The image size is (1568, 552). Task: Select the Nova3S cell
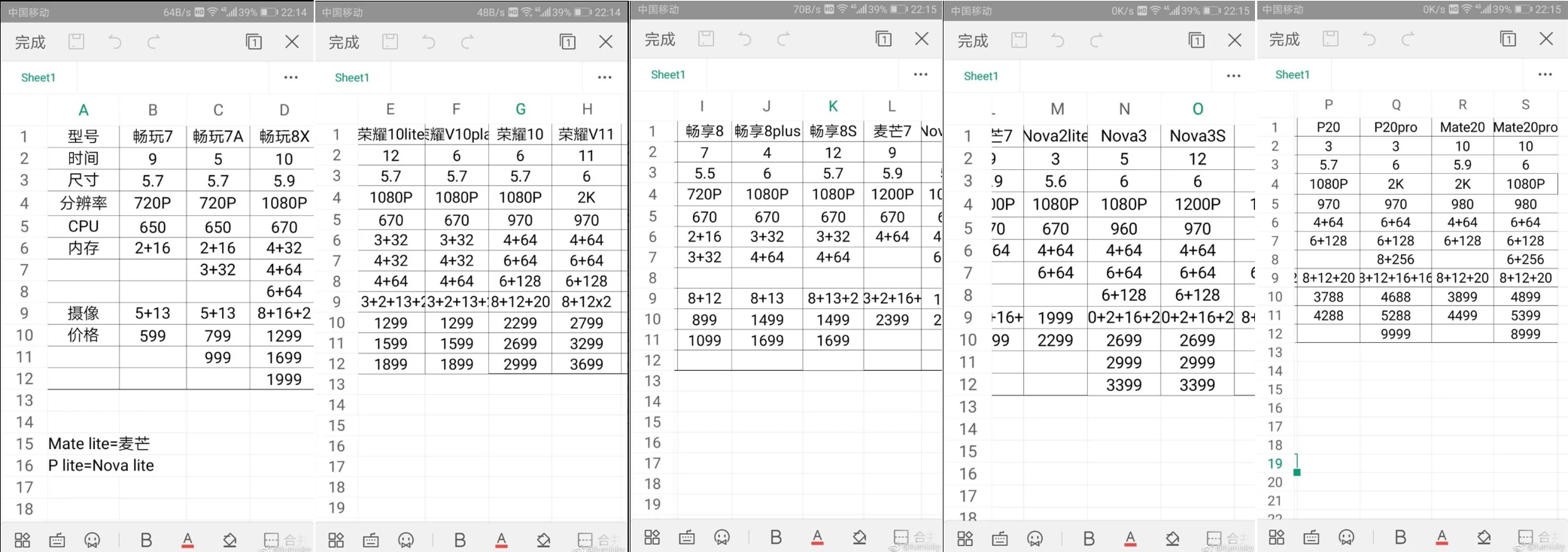click(1198, 136)
